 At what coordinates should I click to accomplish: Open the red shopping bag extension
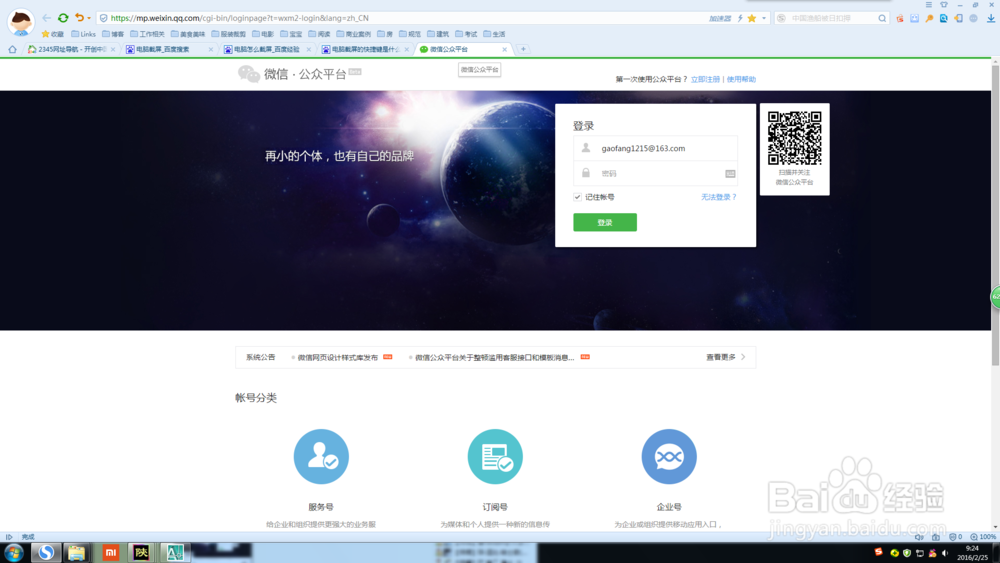point(900,18)
